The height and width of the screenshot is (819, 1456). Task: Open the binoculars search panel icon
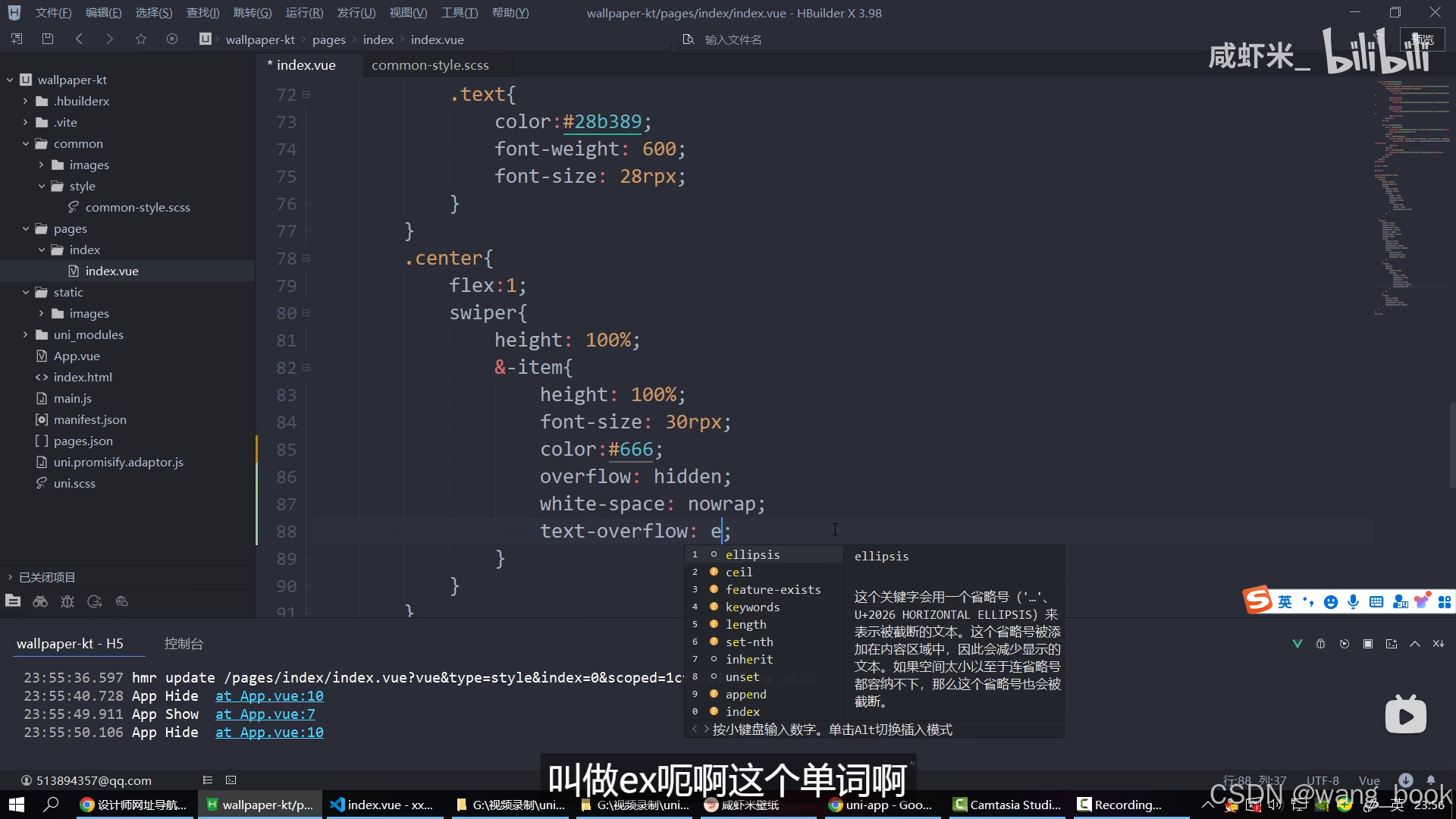pyautogui.click(x=40, y=601)
